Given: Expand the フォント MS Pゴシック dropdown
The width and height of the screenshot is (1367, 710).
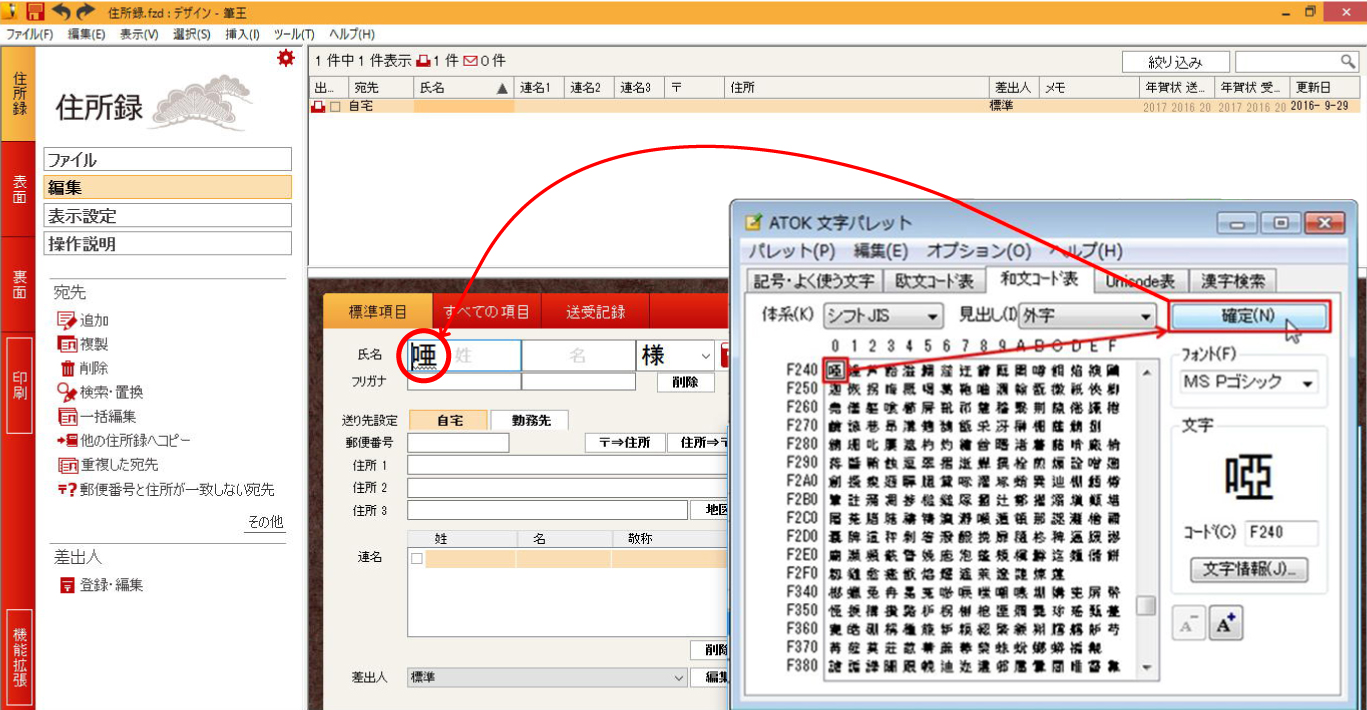Looking at the screenshot, I should (x=1248, y=382).
